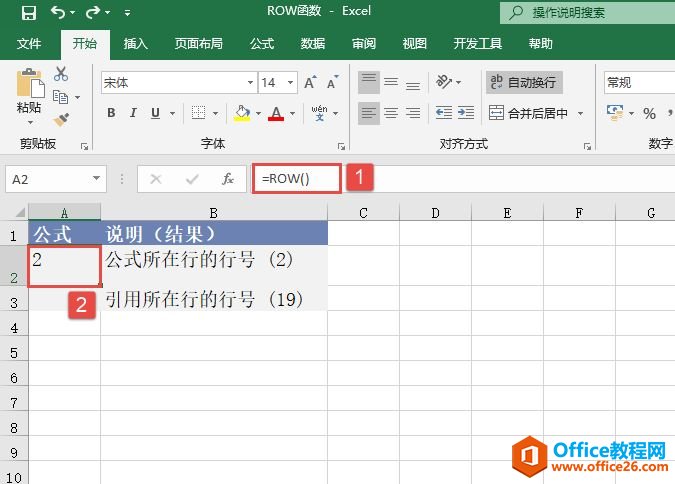The height and width of the screenshot is (484, 675).
Task: Click the Decrease Indent icon
Action: tap(444, 113)
